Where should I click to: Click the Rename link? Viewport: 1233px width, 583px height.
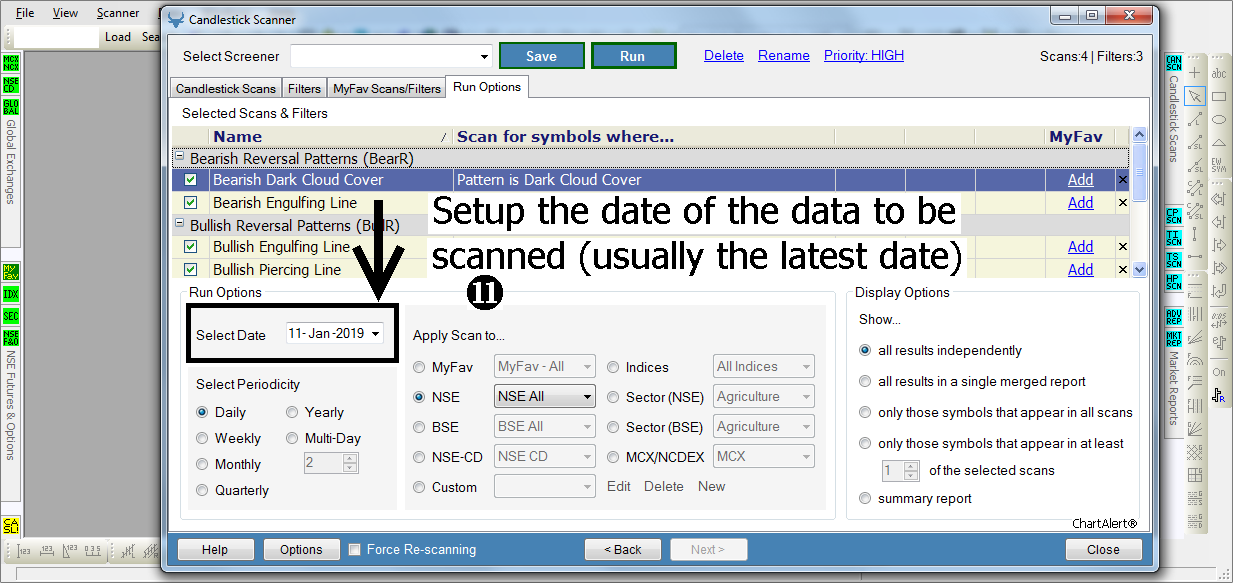(x=784, y=56)
